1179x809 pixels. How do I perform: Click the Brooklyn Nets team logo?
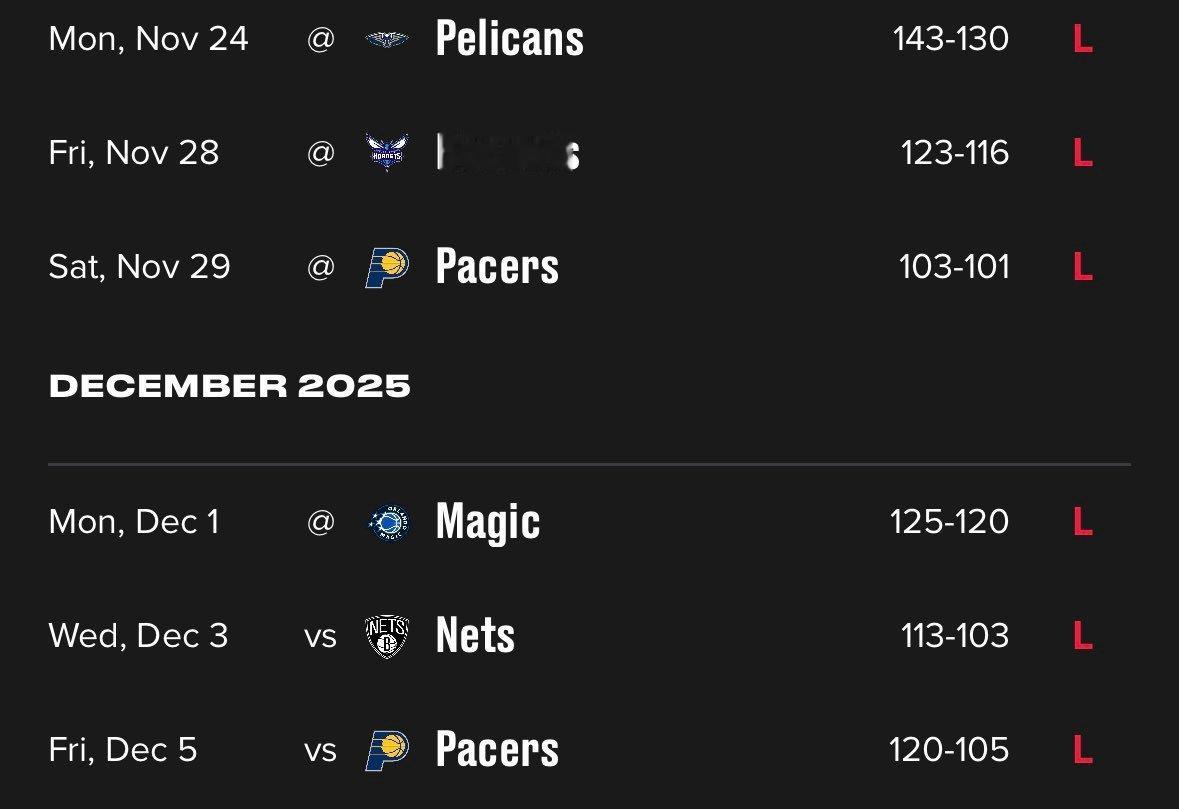(x=387, y=636)
